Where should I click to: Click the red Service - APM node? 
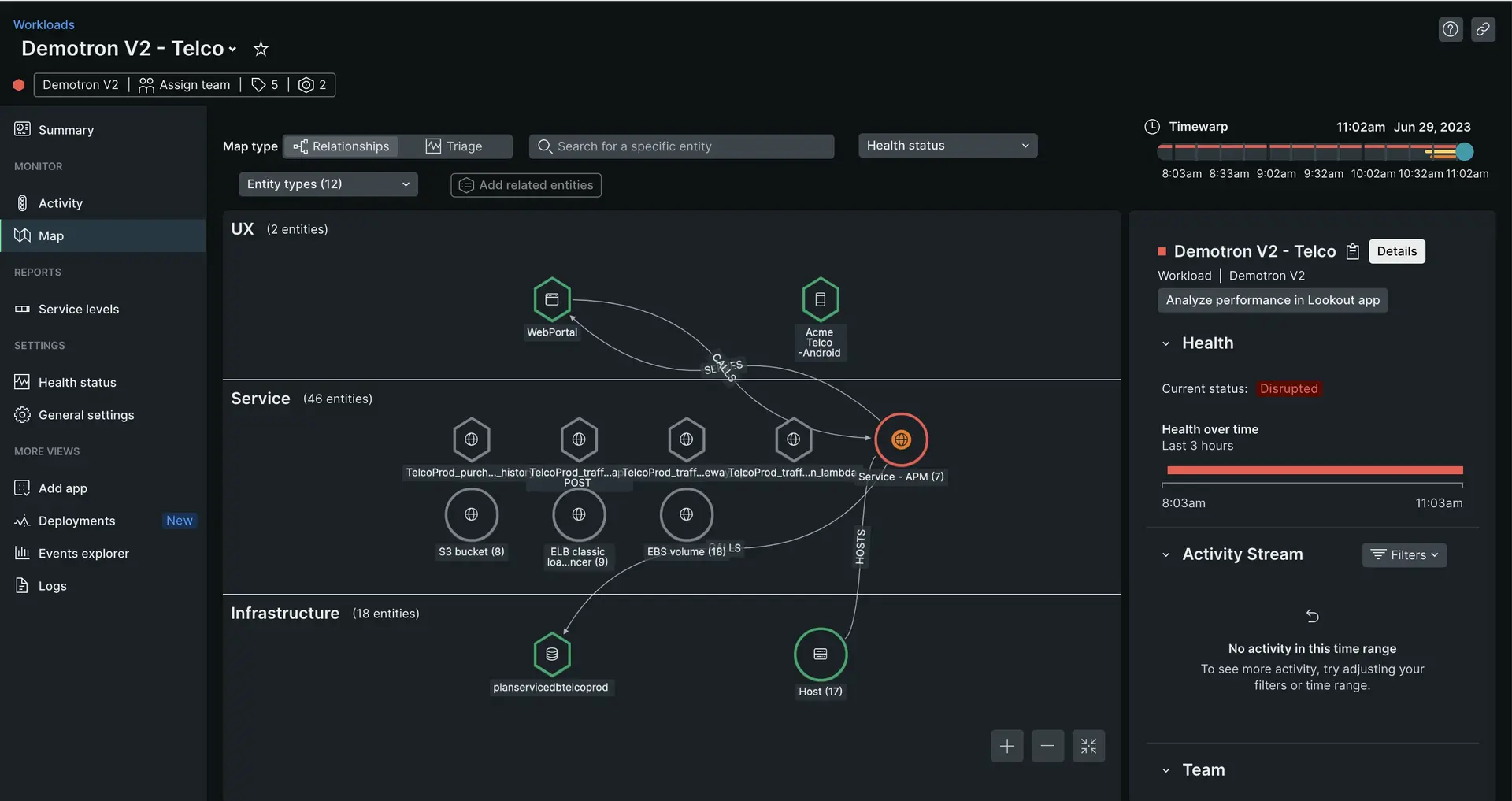coord(901,439)
